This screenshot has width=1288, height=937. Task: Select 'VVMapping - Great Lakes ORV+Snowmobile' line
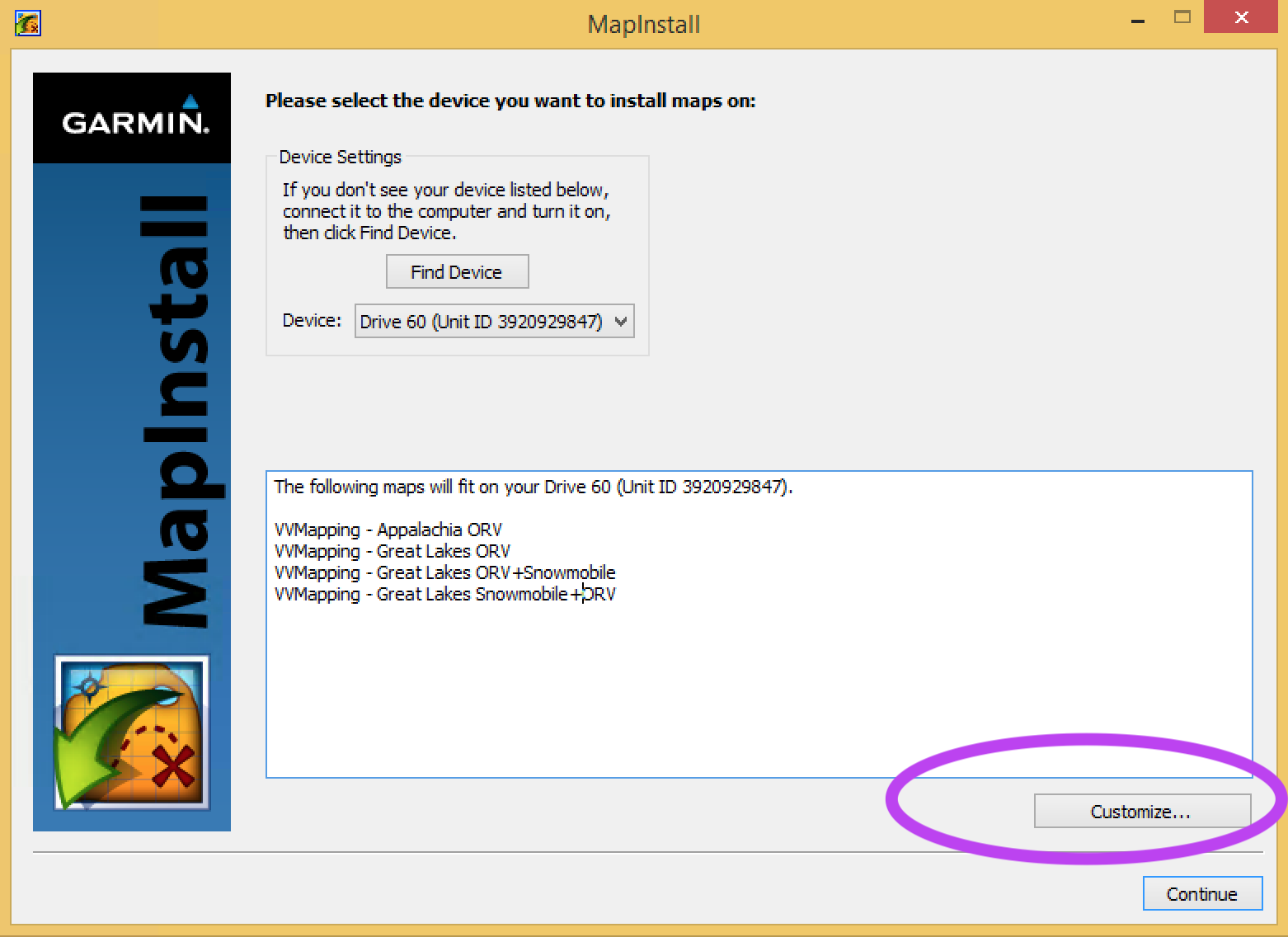click(x=444, y=572)
